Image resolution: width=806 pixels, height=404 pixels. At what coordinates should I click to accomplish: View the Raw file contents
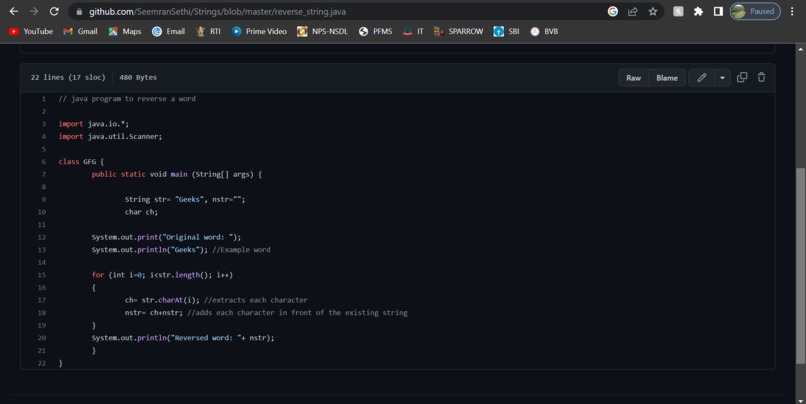pos(633,78)
